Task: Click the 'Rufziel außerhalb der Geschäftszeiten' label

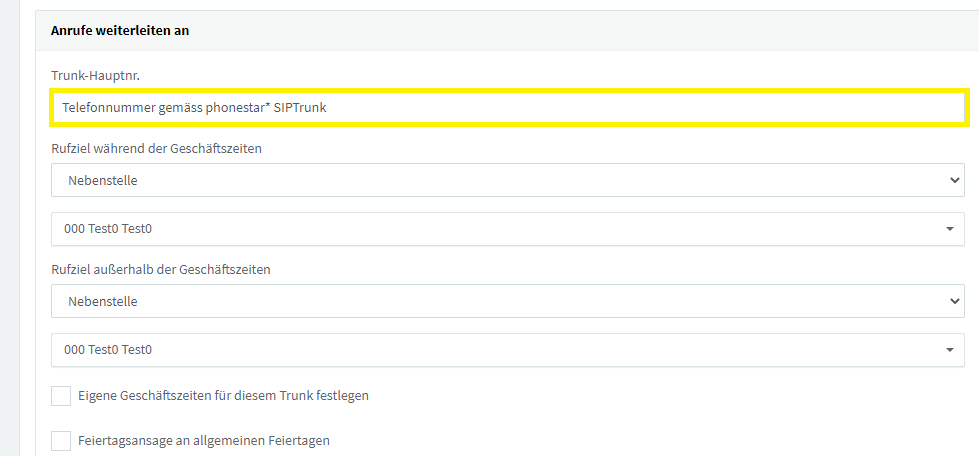Action: (160, 270)
